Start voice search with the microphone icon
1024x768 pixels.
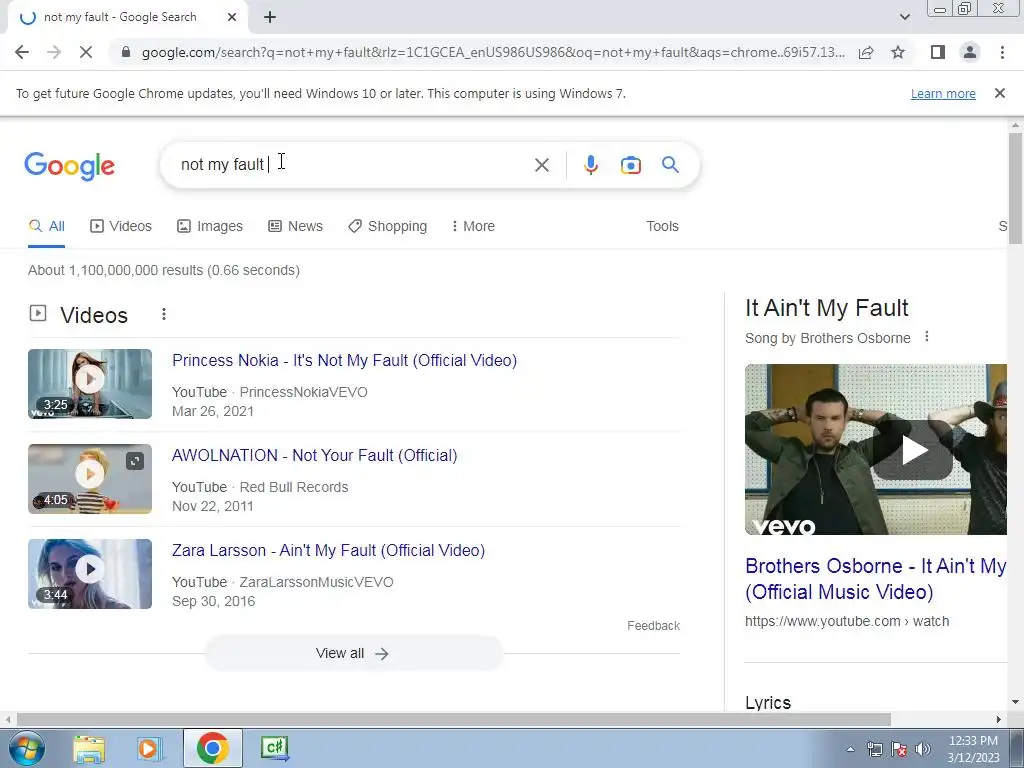click(590, 165)
